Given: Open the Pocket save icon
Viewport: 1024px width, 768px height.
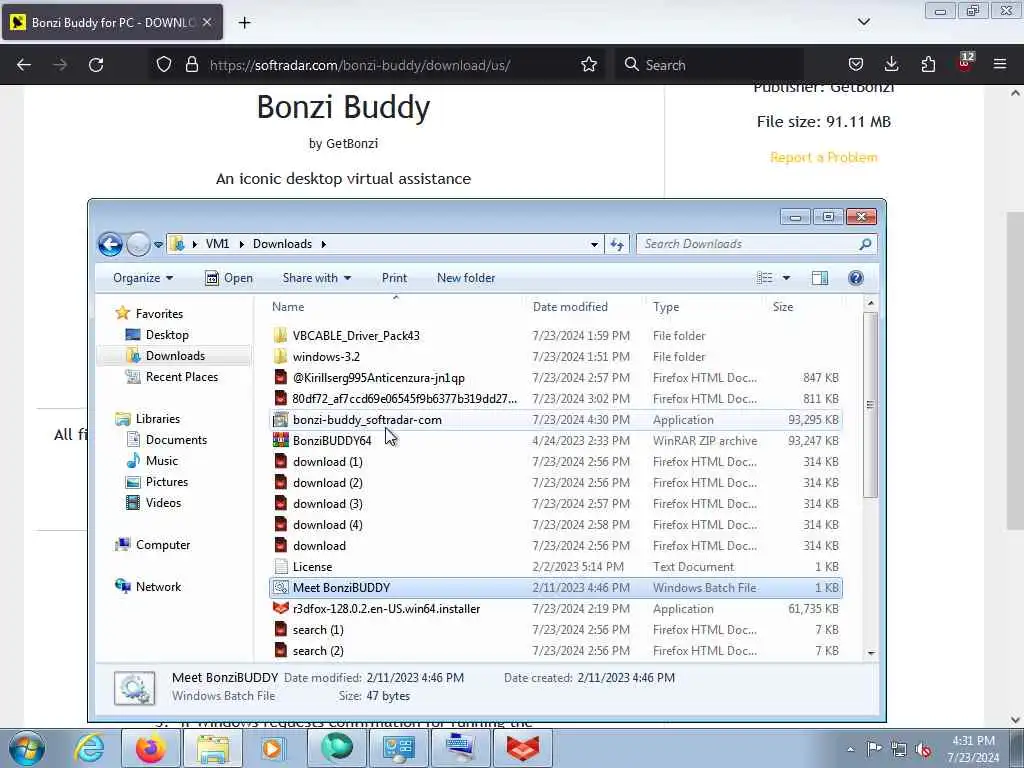Looking at the screenshot, I should point(856,65).
